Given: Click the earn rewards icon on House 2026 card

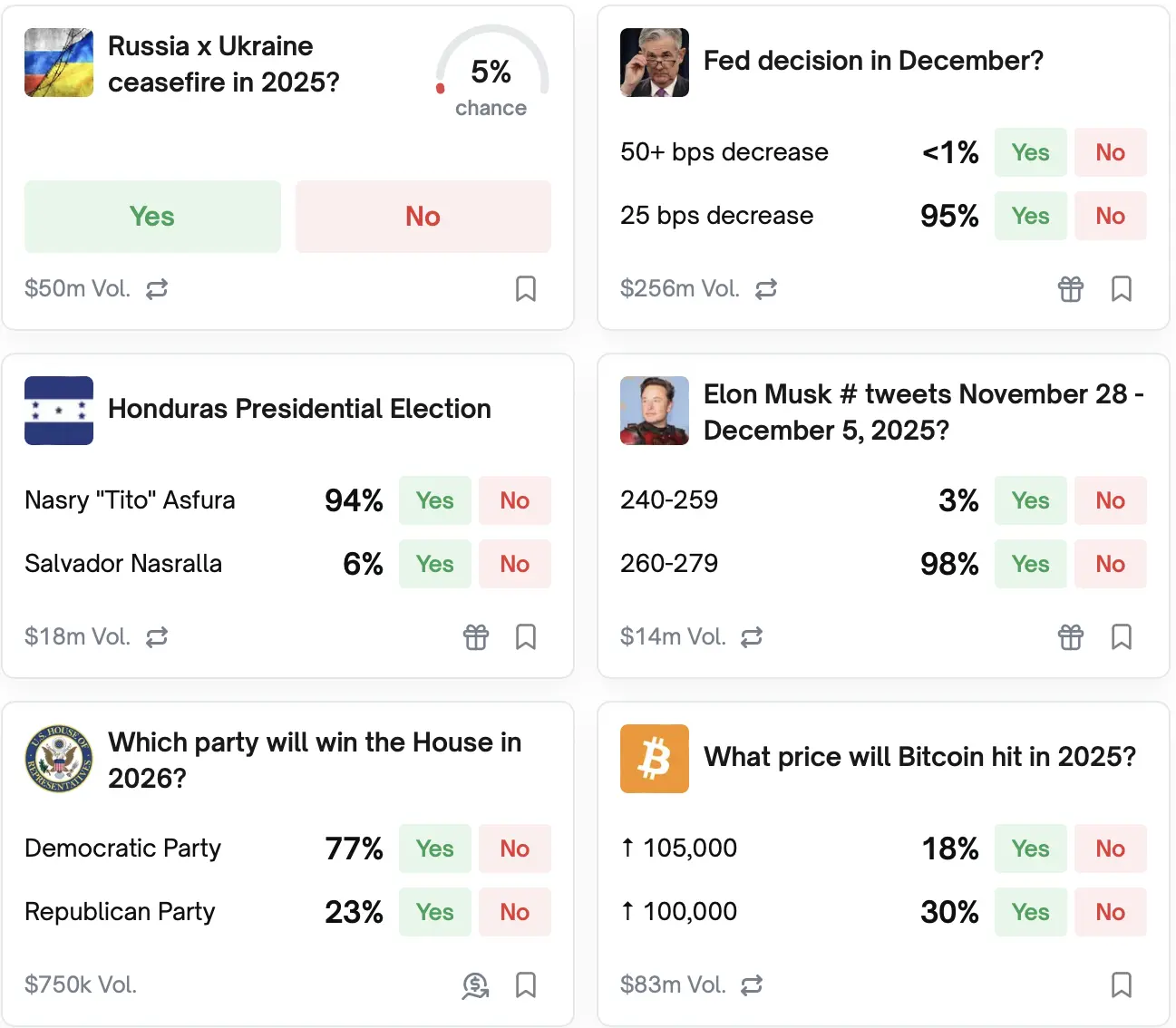Looking at the screenshot, I should (476, 984).
